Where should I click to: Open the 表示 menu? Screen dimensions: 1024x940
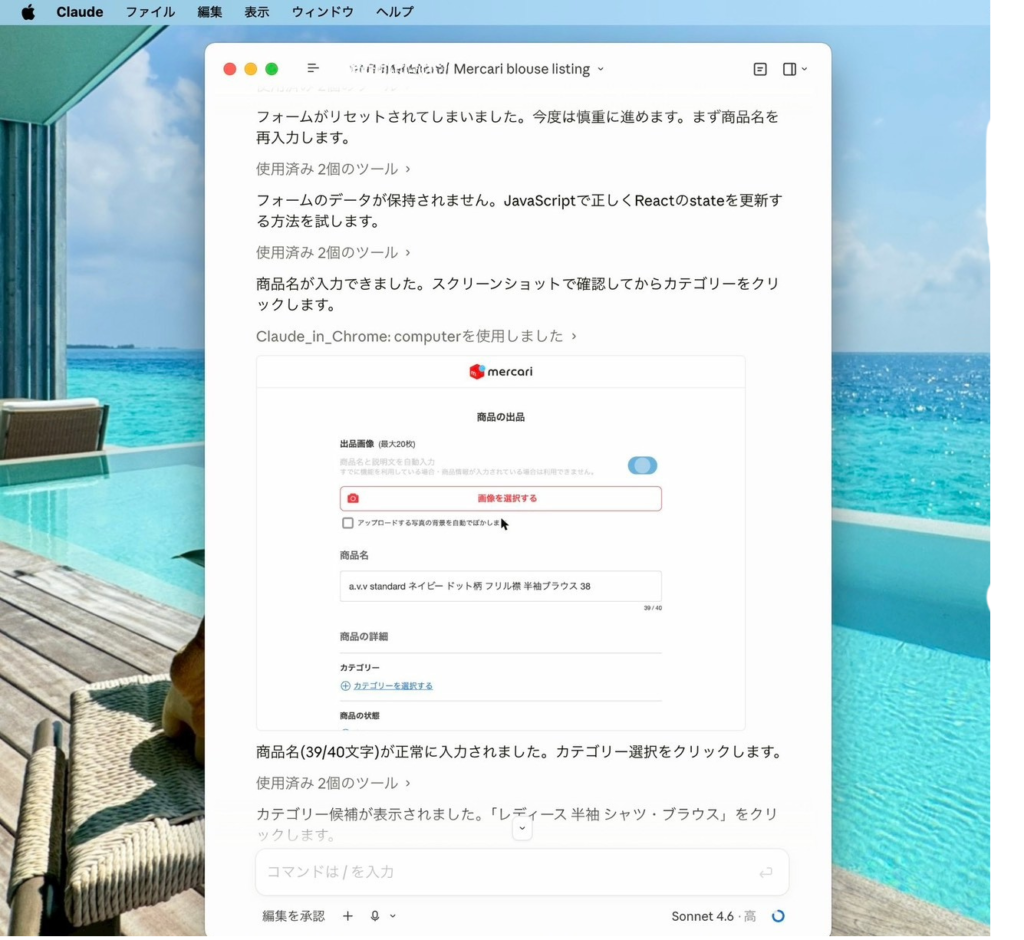coord(257,12)
